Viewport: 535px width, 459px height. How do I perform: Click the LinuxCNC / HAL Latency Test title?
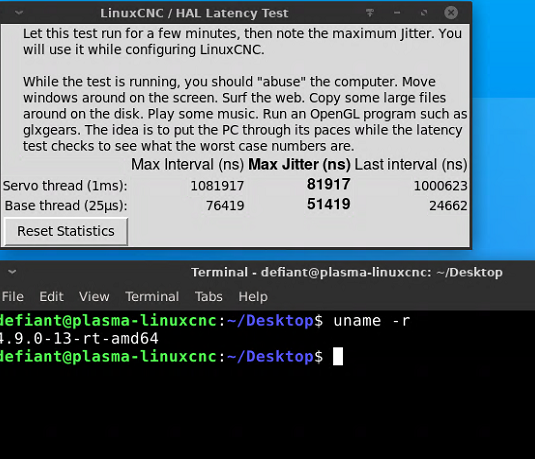click(194, 13)
